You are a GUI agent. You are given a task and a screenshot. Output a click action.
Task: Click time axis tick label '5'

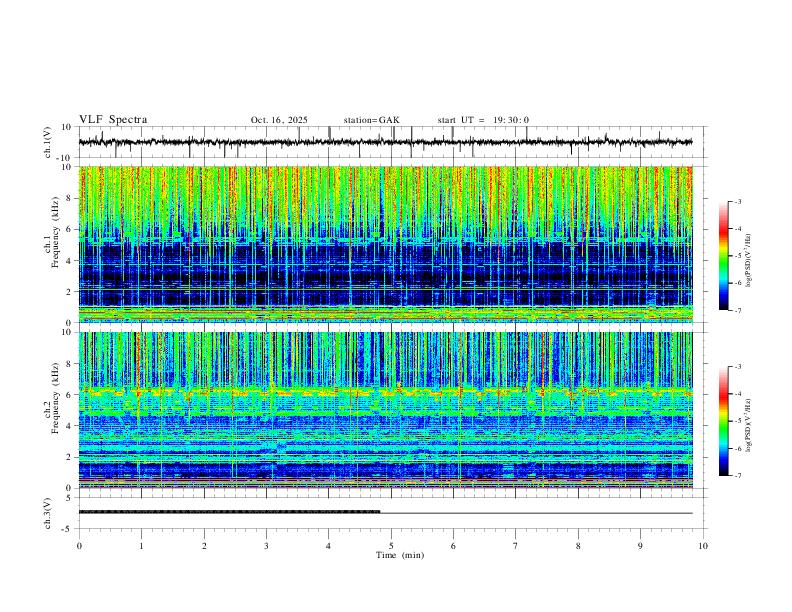tap(391, 546)
